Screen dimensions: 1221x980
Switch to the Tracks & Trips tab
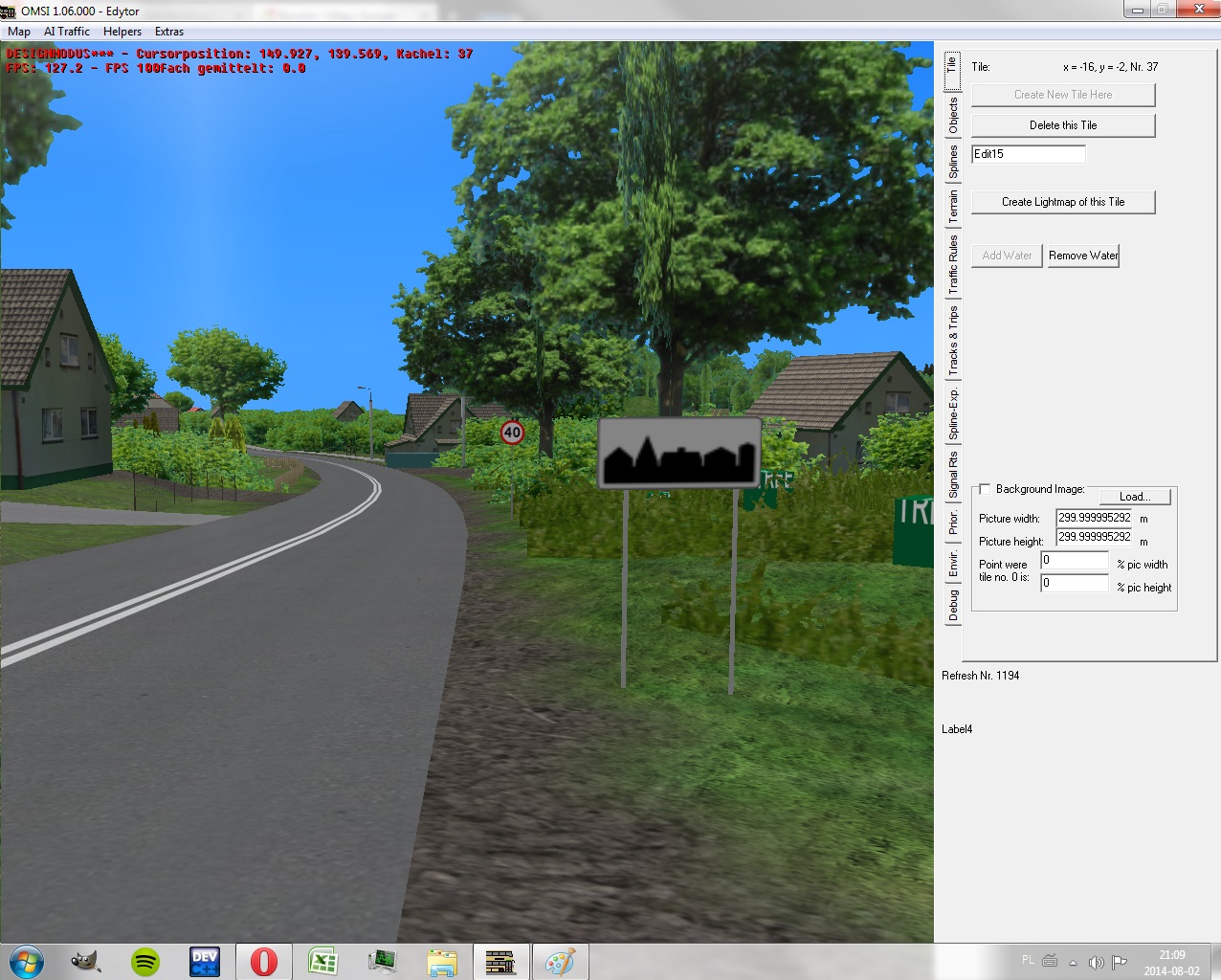coord(953,341)
